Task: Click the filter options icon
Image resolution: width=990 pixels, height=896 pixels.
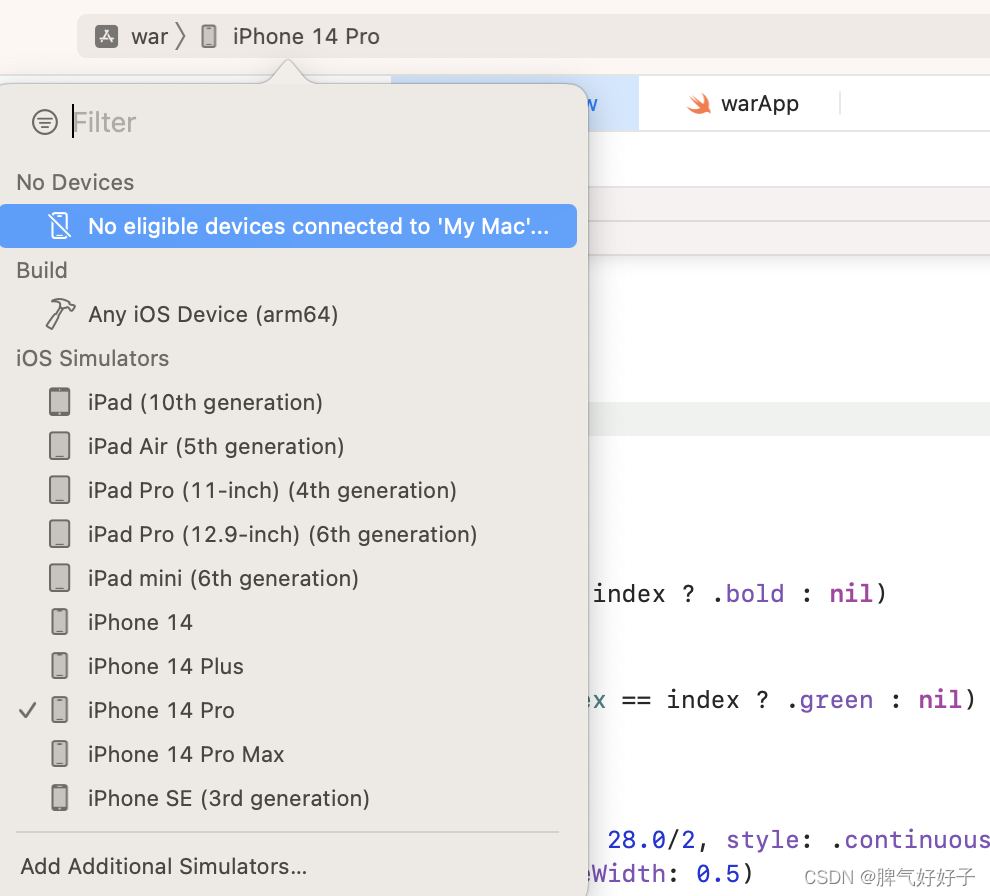Action: coord(45,122)
